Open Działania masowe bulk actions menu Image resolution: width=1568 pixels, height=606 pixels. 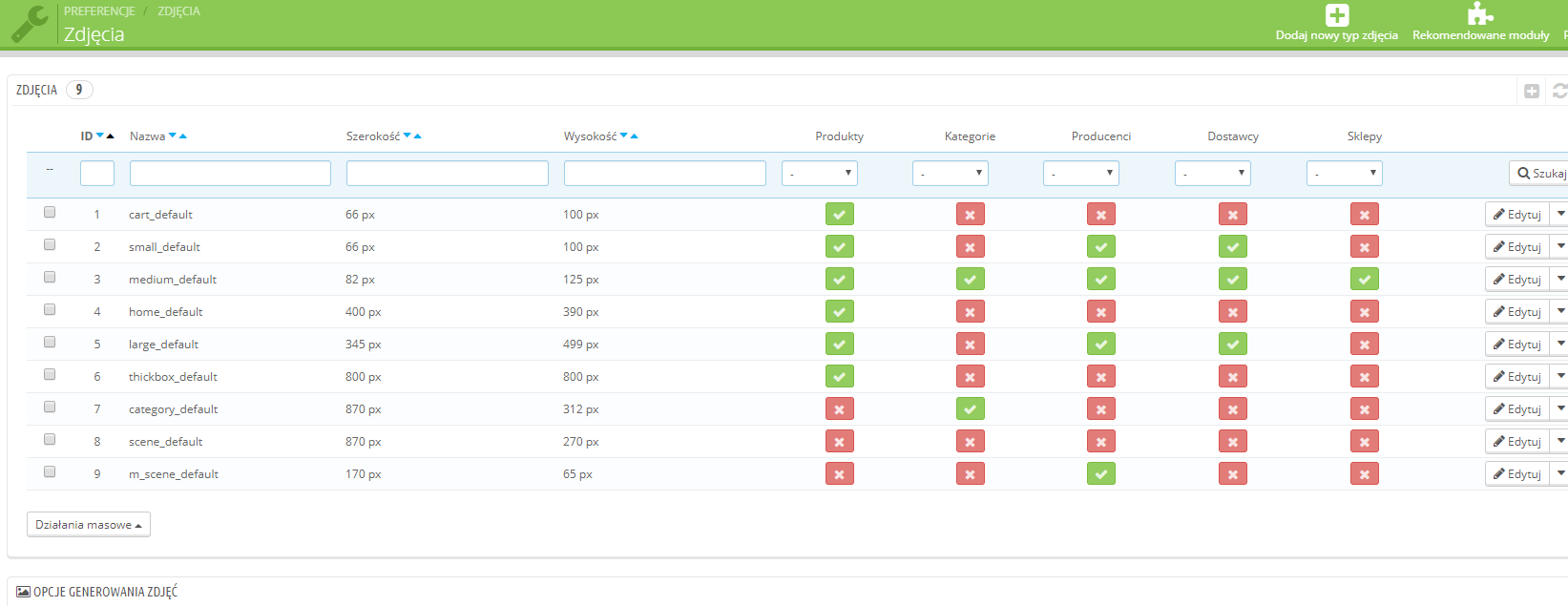click(x=89, y=525)
